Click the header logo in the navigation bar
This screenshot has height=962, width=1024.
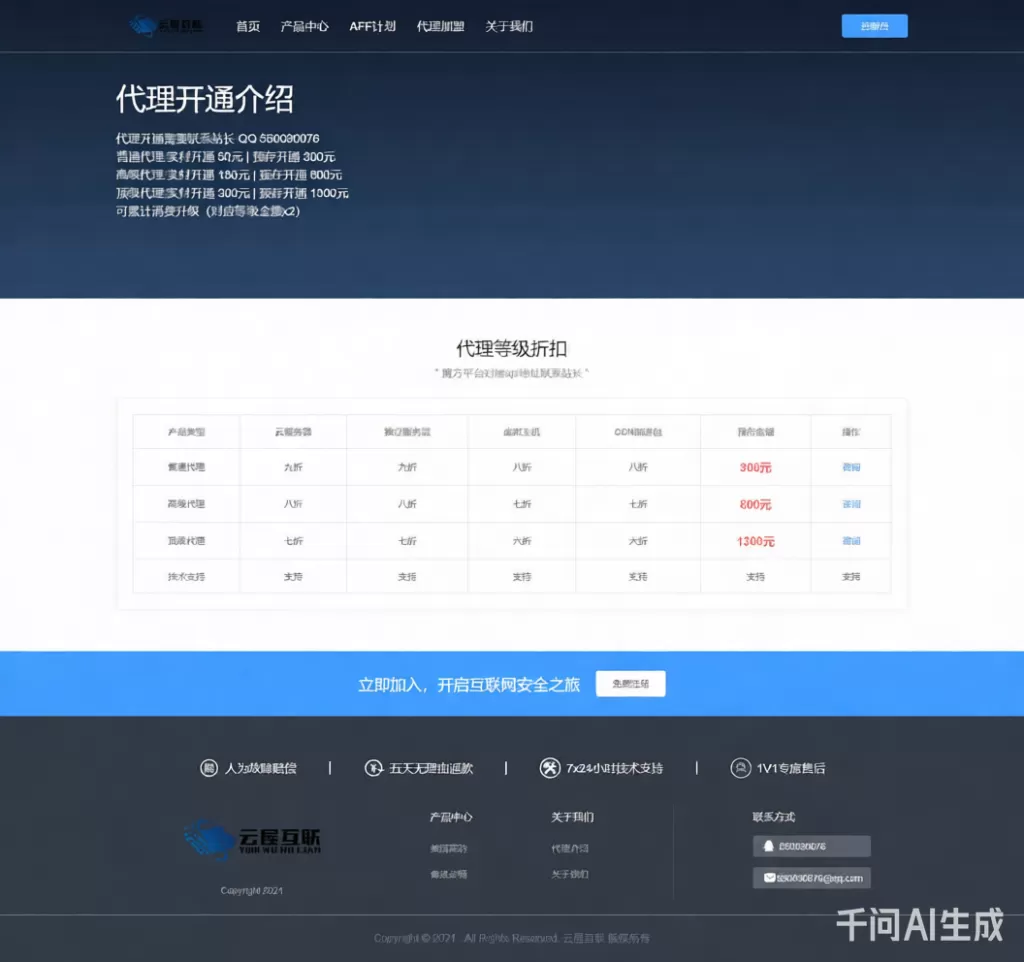click(166, 26)
